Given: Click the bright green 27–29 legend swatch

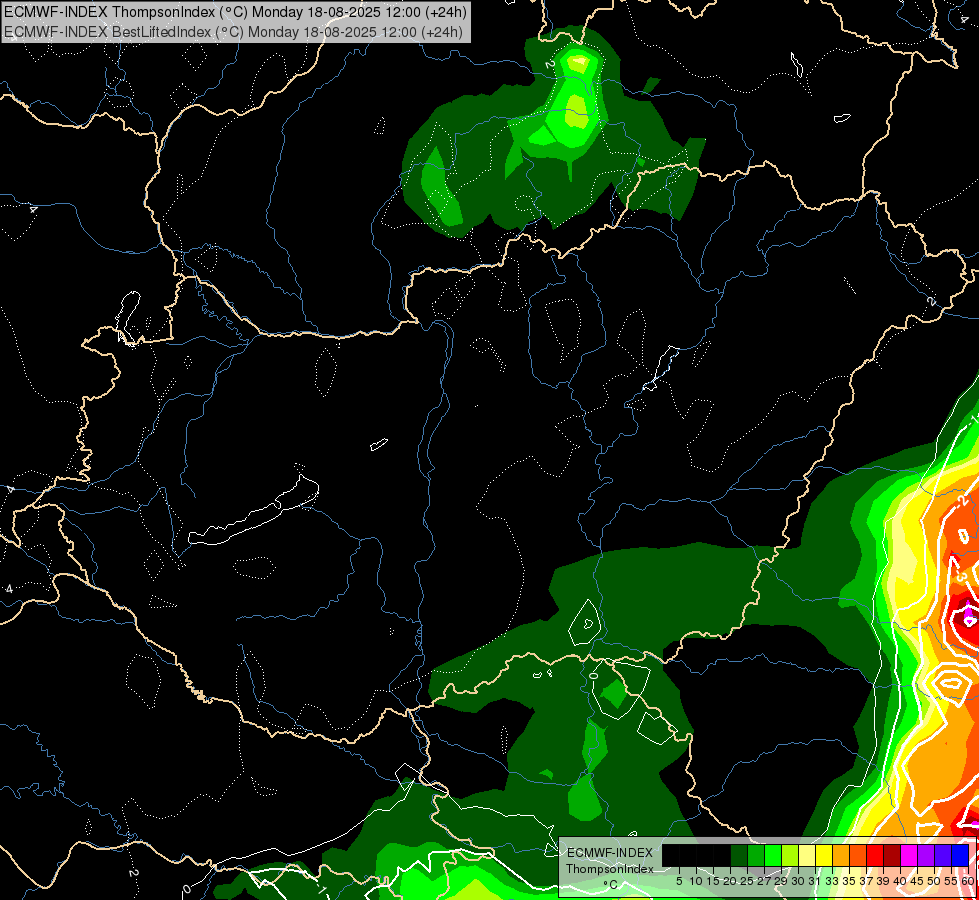Looking at the screenshot, I should click(x=773, y=855).
